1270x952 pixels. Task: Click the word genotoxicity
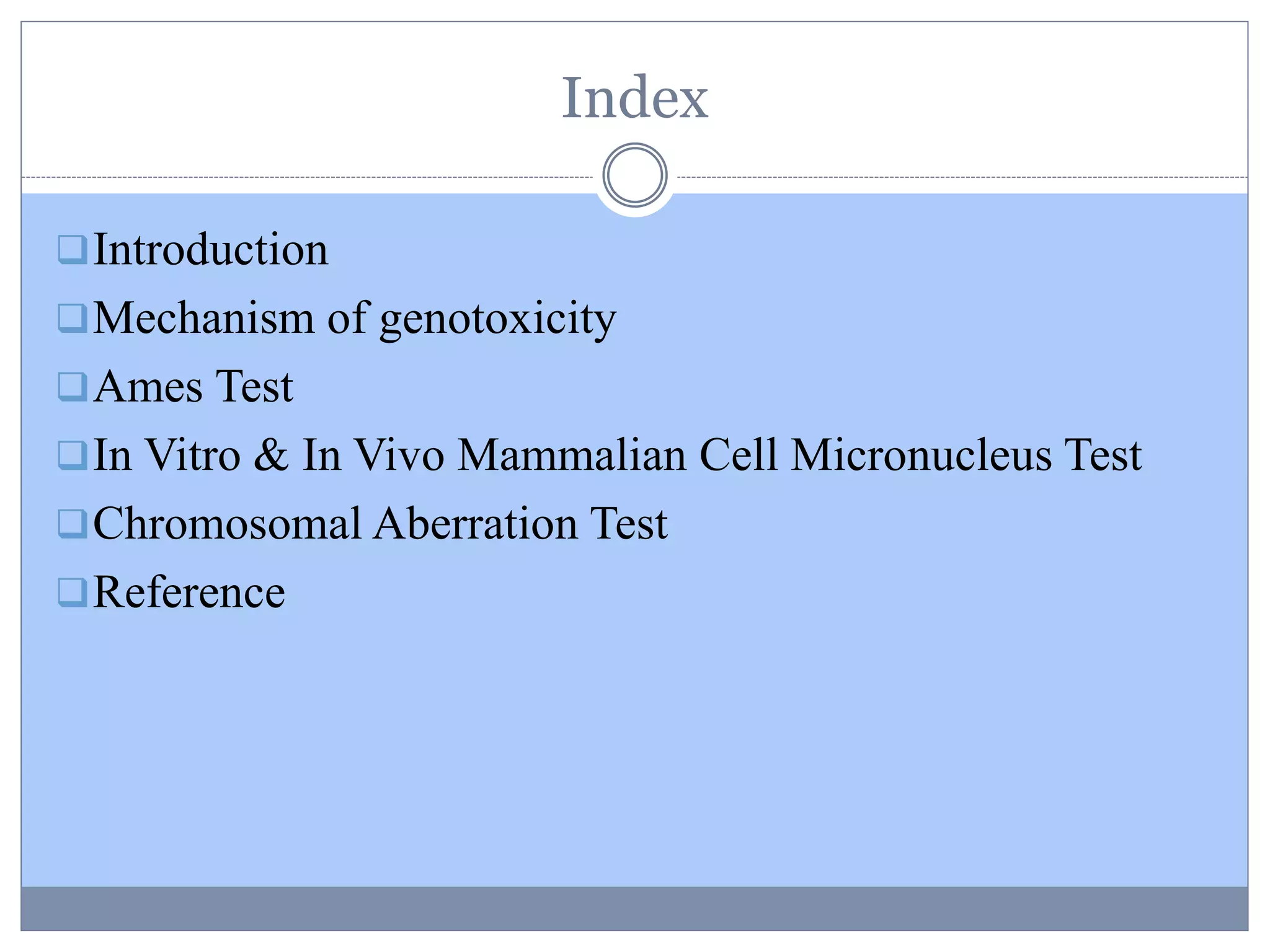pyautogui.click(x=498, y=319)
